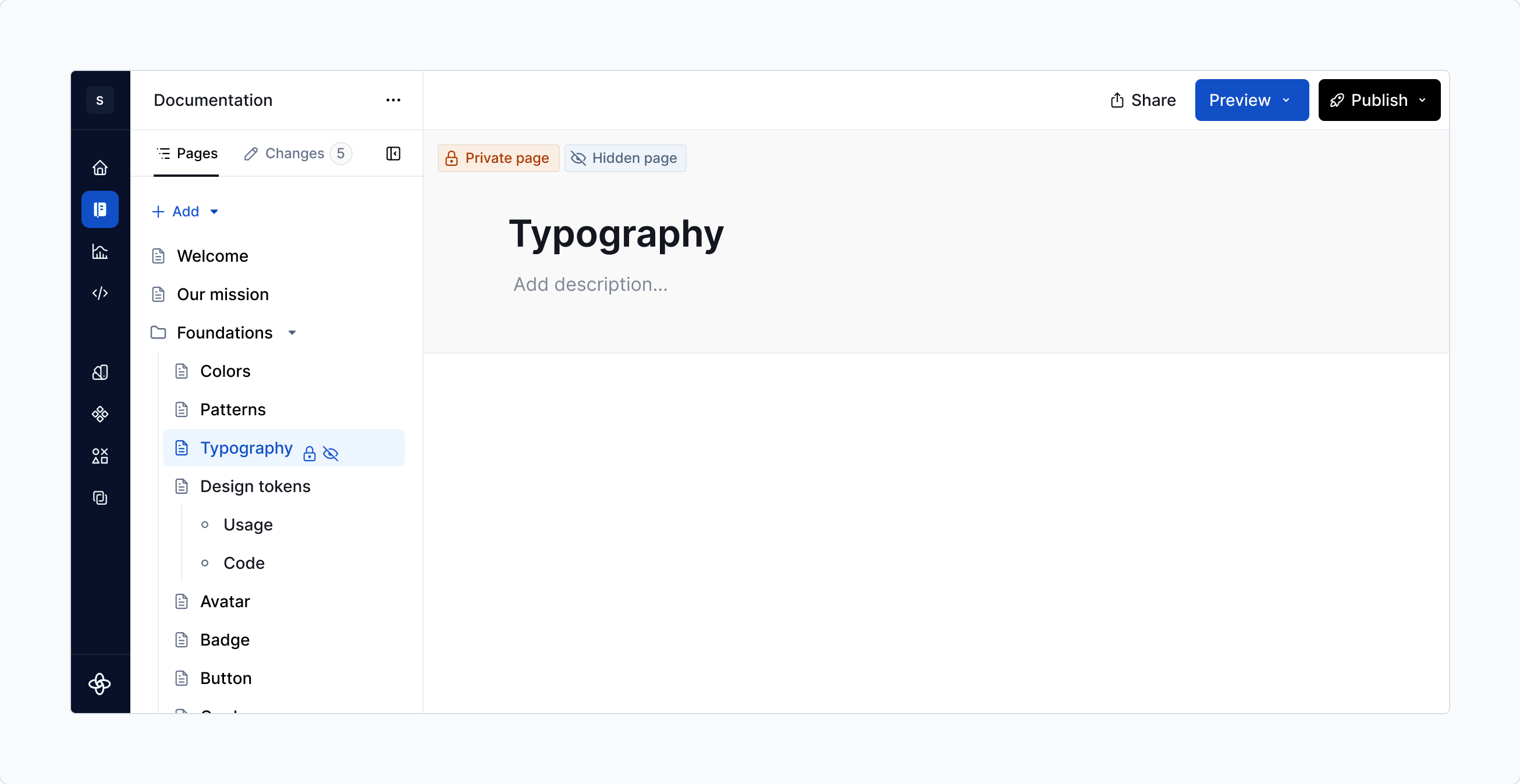Go to the Home icon in sidebar

click(x=100, y=168)
